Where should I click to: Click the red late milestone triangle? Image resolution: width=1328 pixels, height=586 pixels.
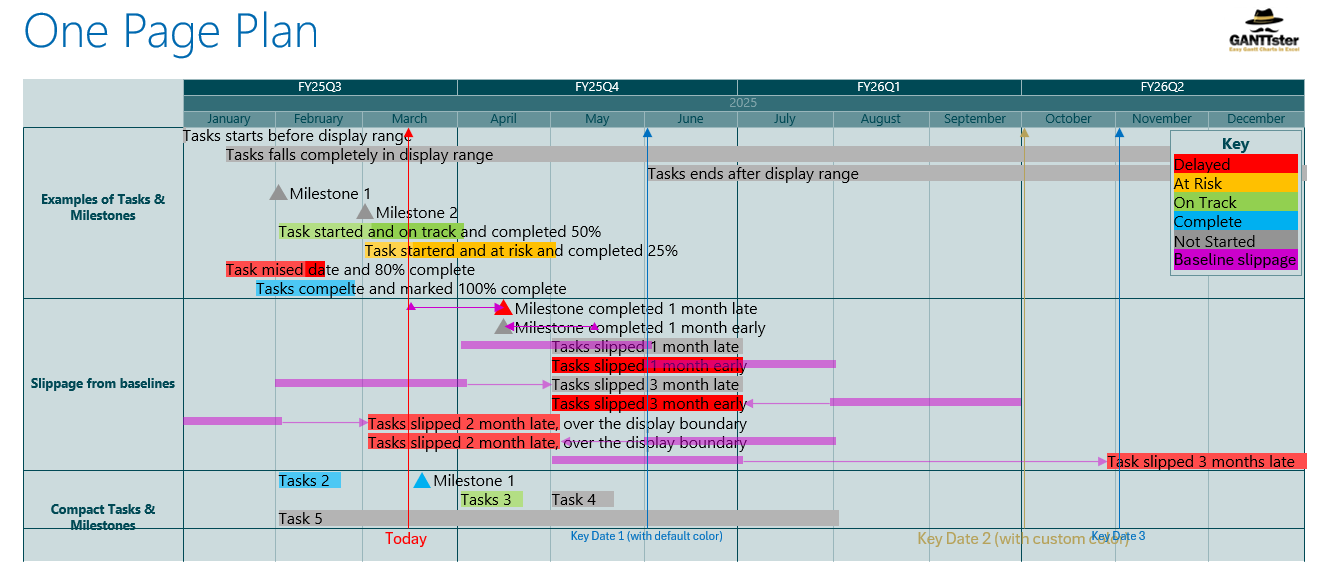pos(504,308)
